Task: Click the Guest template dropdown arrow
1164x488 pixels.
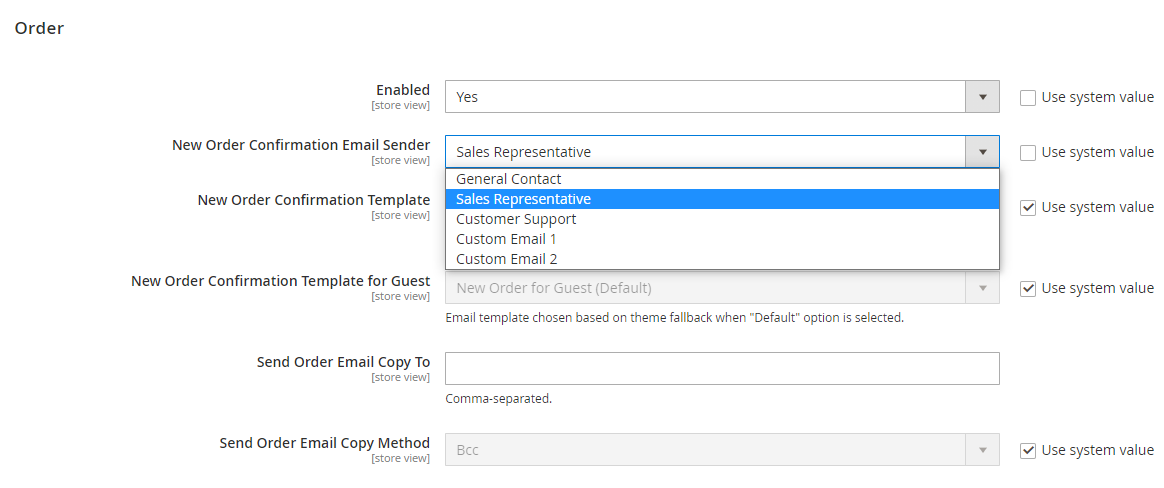Action: click(x=982, y=288)
